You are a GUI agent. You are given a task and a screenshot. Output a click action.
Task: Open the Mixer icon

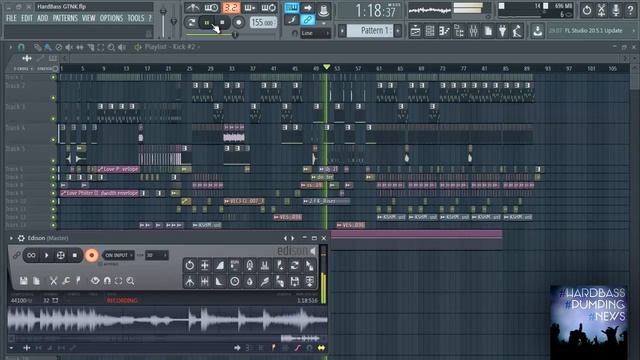coord(473,31)
